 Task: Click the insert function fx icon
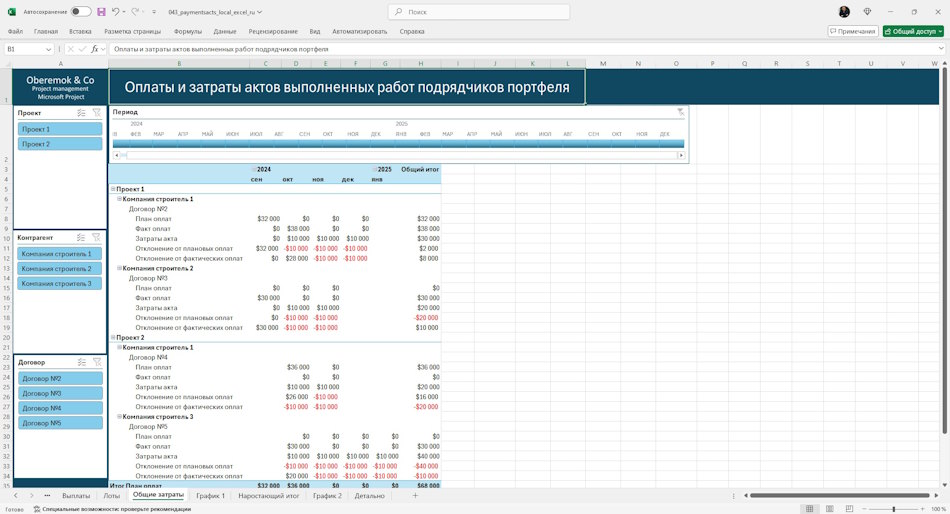click(95, 49)
